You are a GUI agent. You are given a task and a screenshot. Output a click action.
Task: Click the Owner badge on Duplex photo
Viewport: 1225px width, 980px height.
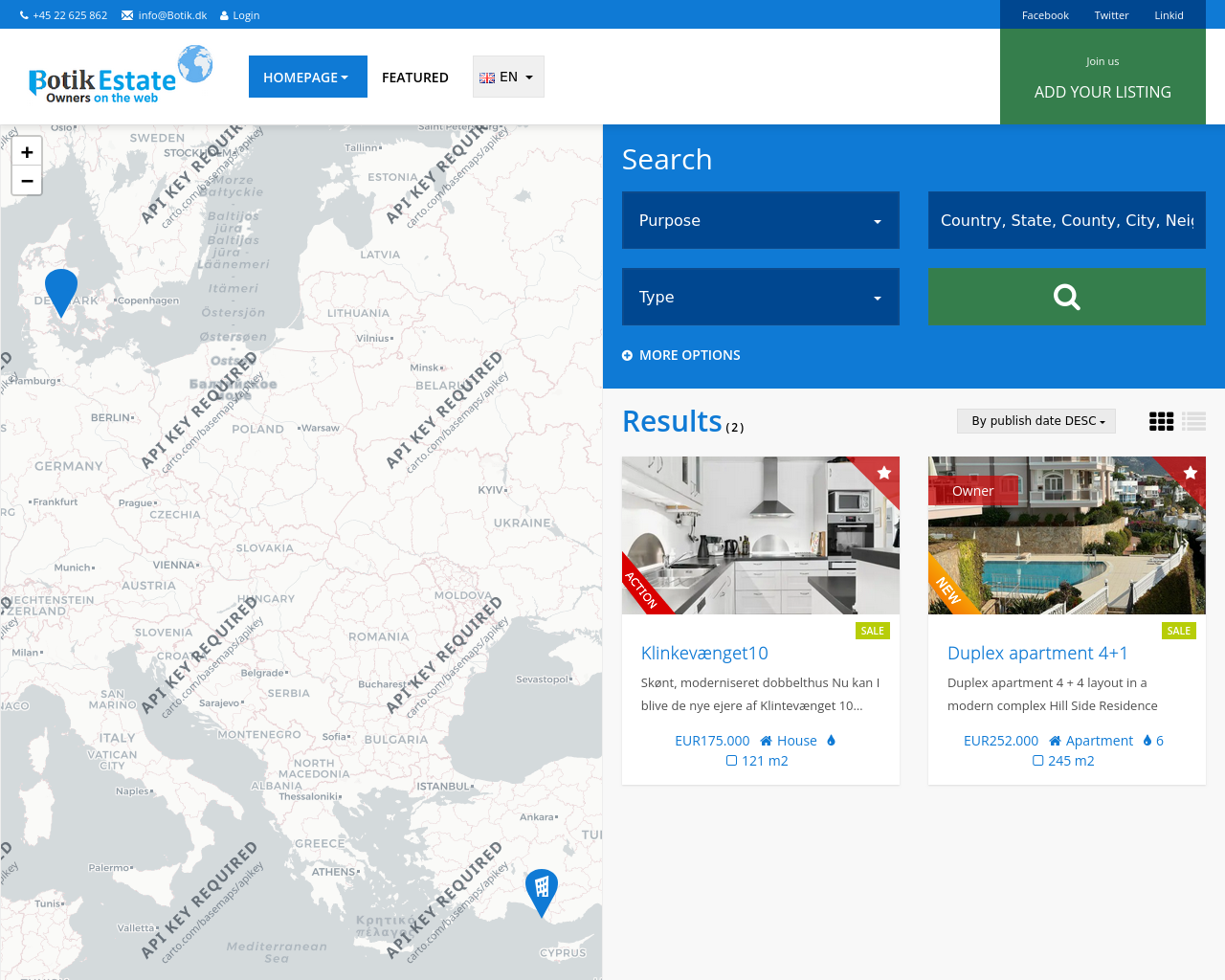coord(973,491)
